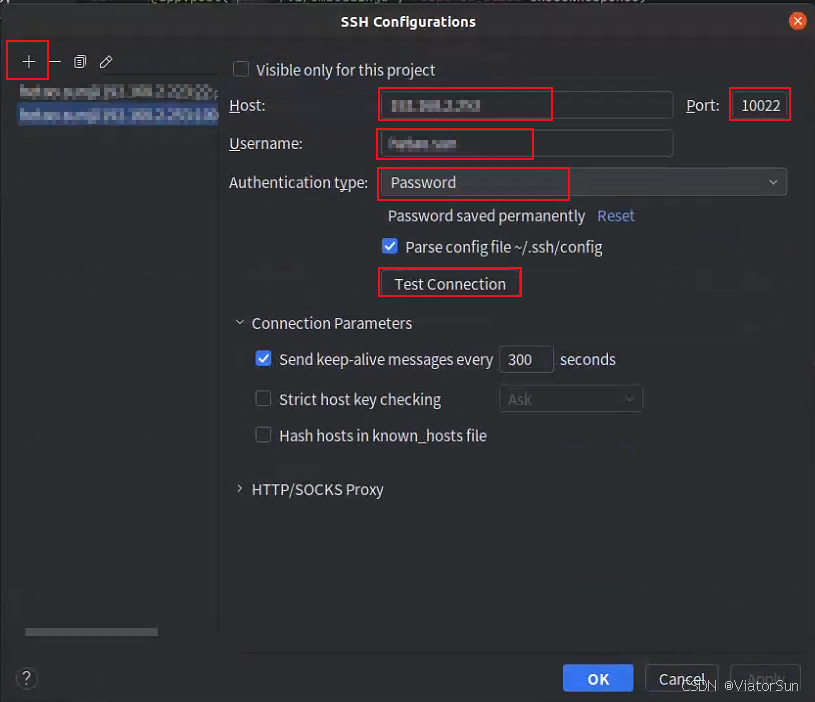Focus the Port field showing 10022

[760, 105]
